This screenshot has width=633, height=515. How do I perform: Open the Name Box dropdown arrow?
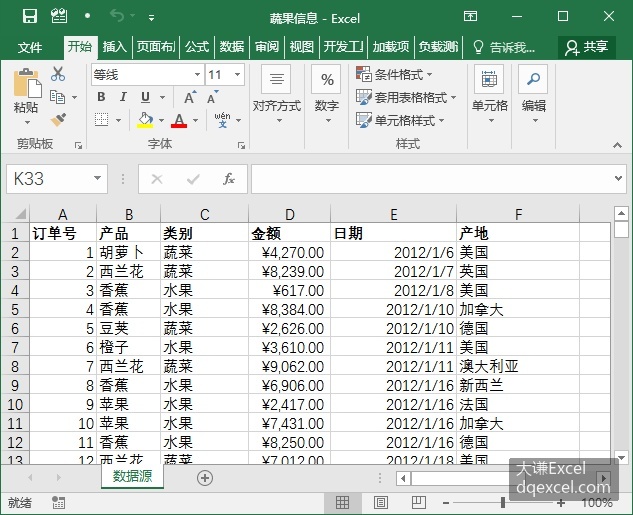[97, 178]
